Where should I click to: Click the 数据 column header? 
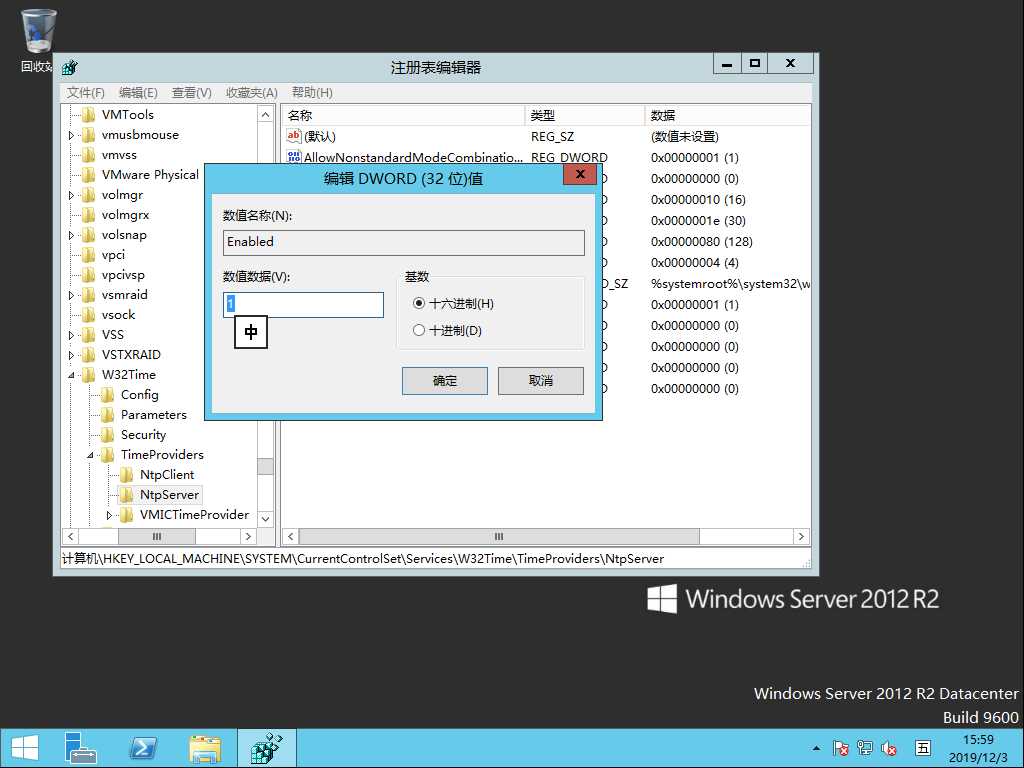point(728,116)
